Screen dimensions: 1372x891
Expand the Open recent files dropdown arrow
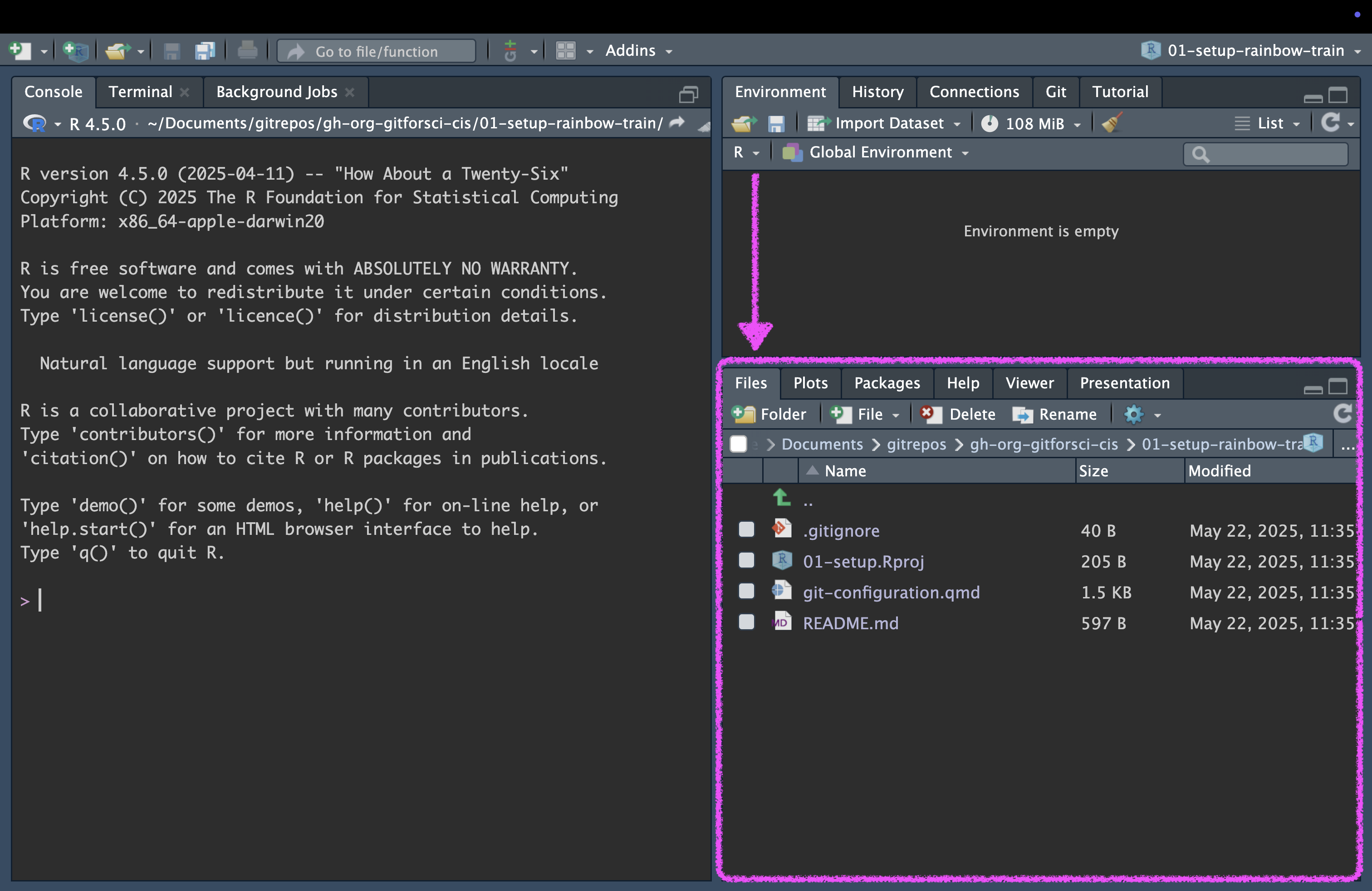click(x=141, y=52)
